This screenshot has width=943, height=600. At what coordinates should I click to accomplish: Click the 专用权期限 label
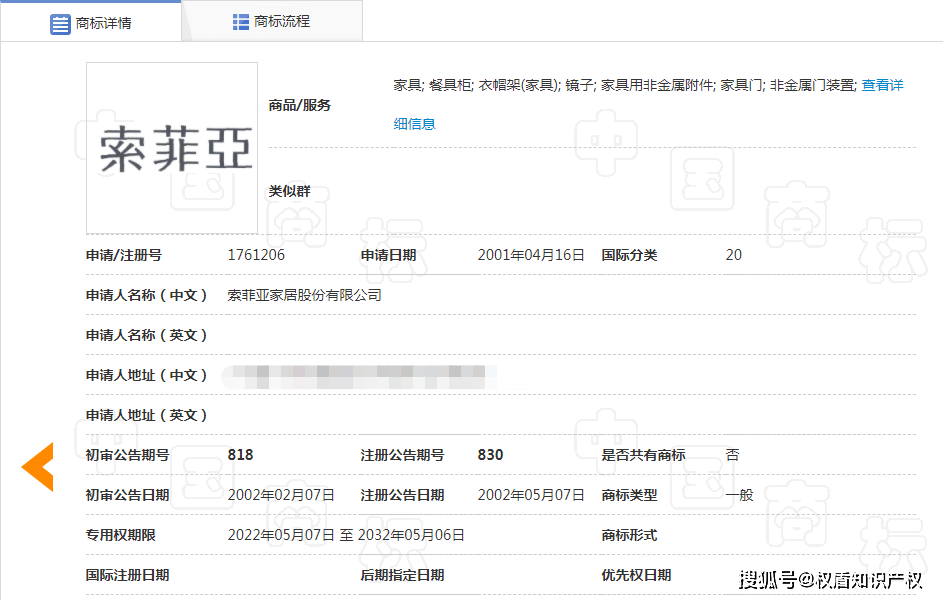tap(120, 535)
